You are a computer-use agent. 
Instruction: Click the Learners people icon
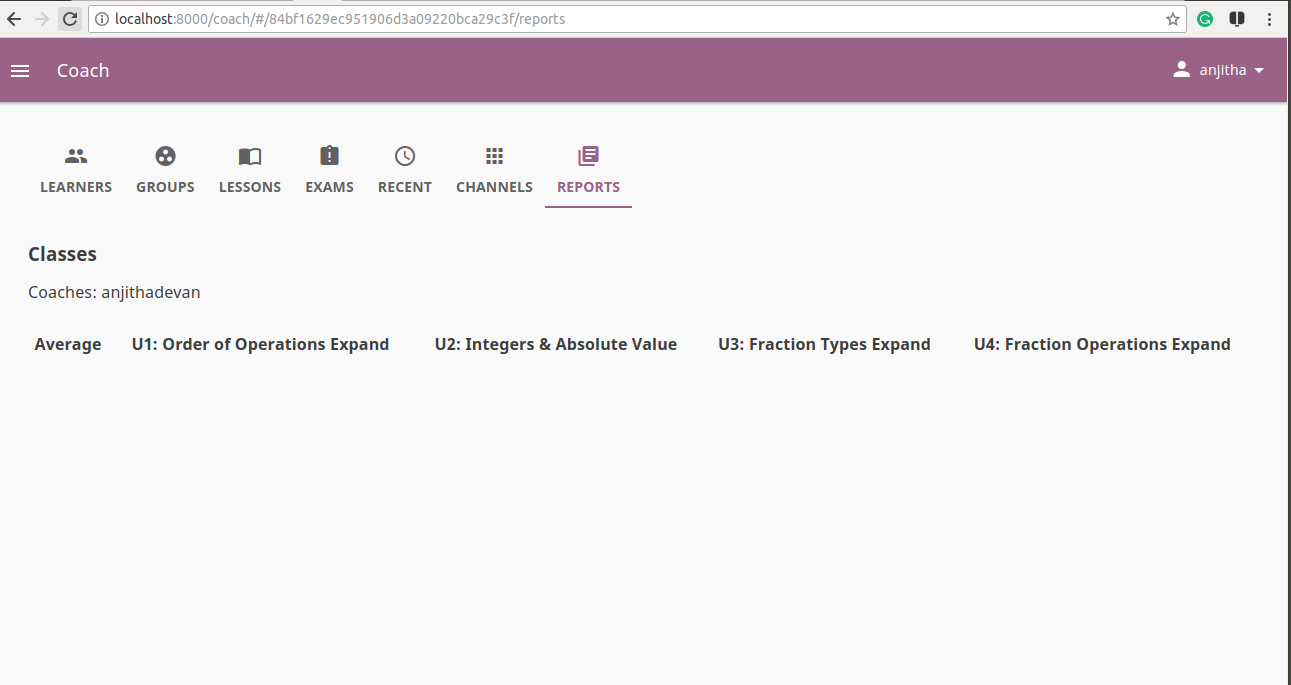76,156
